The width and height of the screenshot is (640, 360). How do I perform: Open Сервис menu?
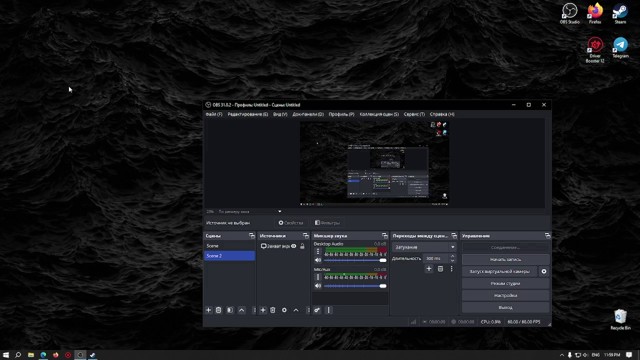pyautogui.click(x=414, y=114)
